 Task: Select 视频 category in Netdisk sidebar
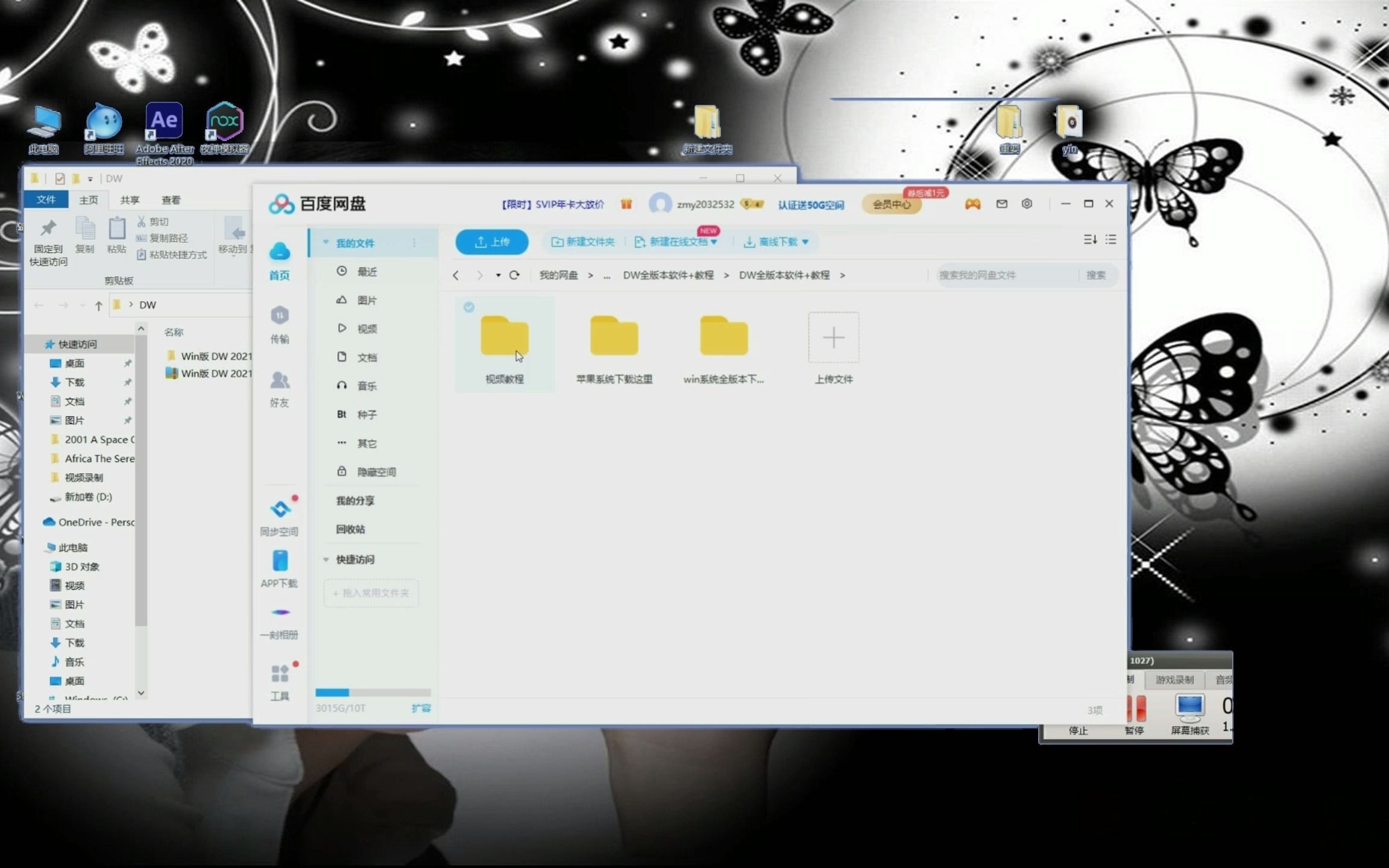(367, 329)
